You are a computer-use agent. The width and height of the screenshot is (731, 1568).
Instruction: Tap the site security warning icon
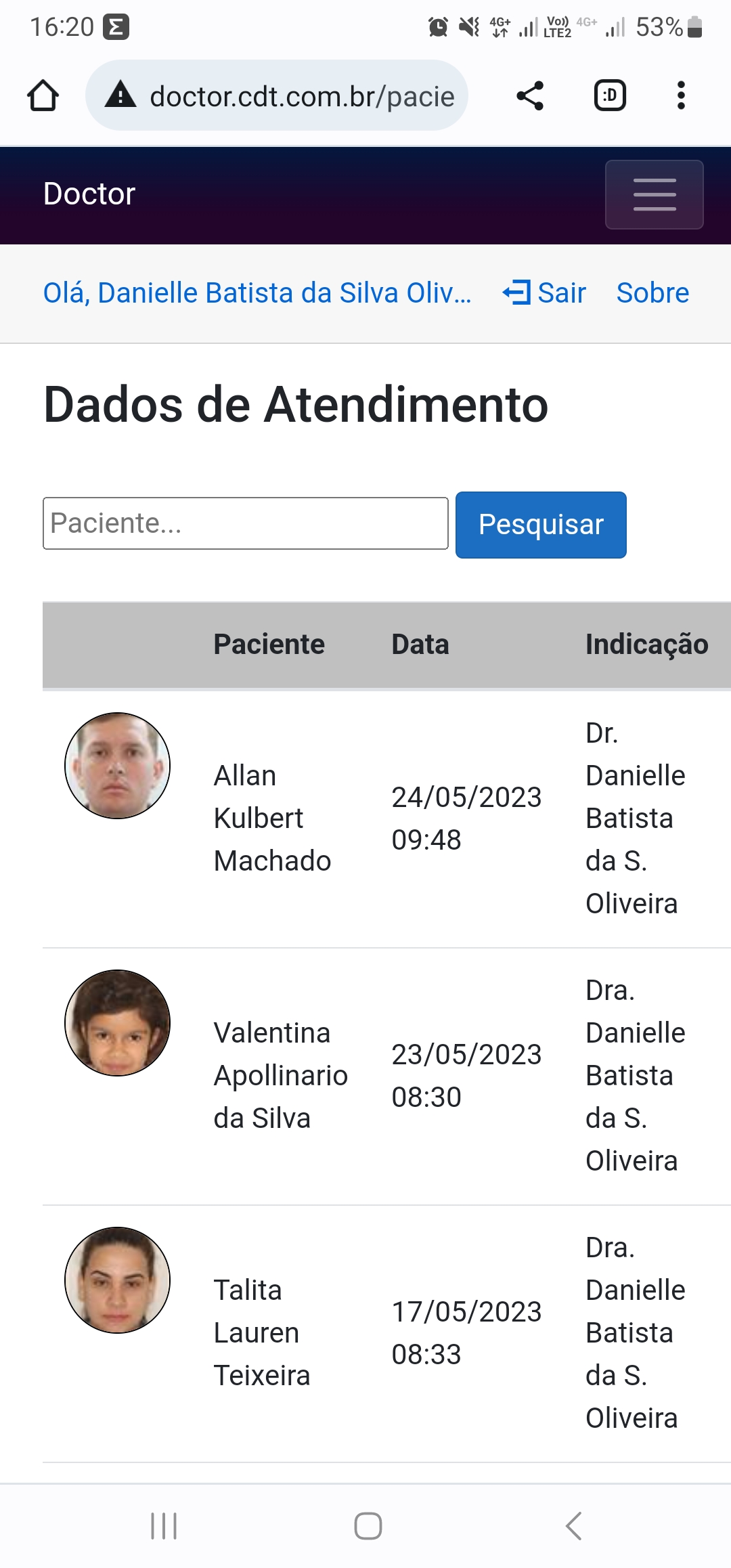pyautogui.click(x=120, y=95)
